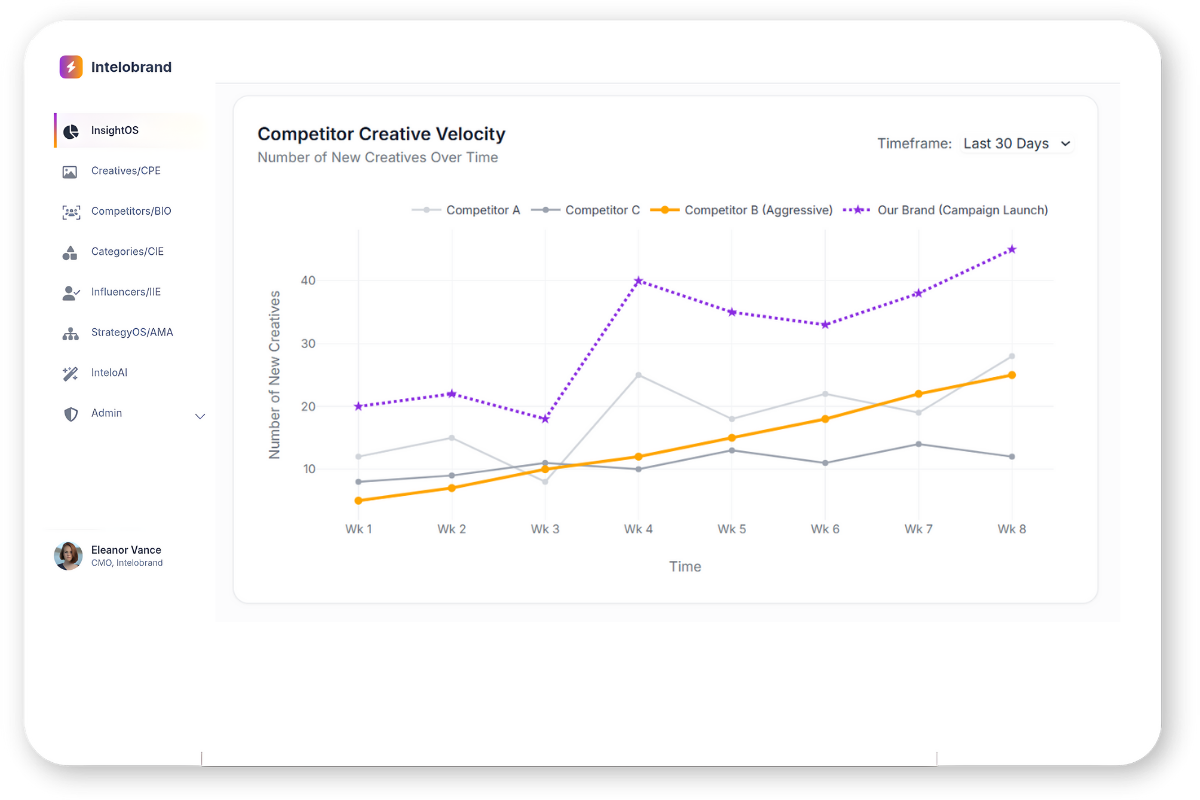Click the Categories/CIE shapes icon
1200x800 pixels.
70,252
